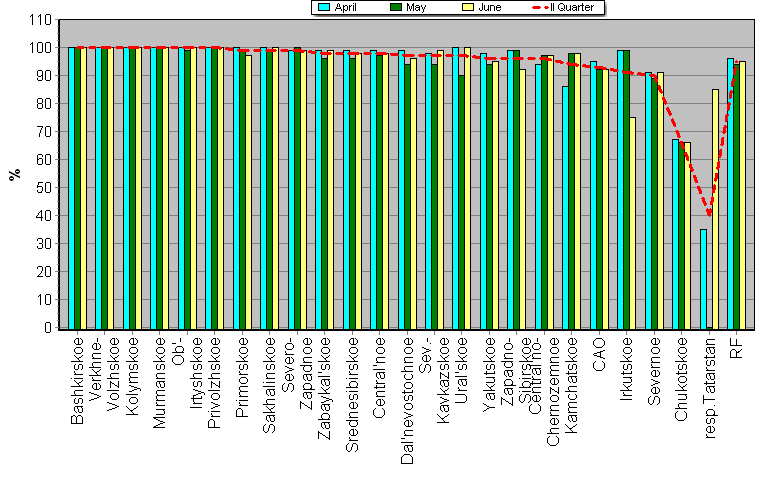Screen dimensions: 777x479
Task: Click the 0 y-axis tick label
Action: point(48,328)
